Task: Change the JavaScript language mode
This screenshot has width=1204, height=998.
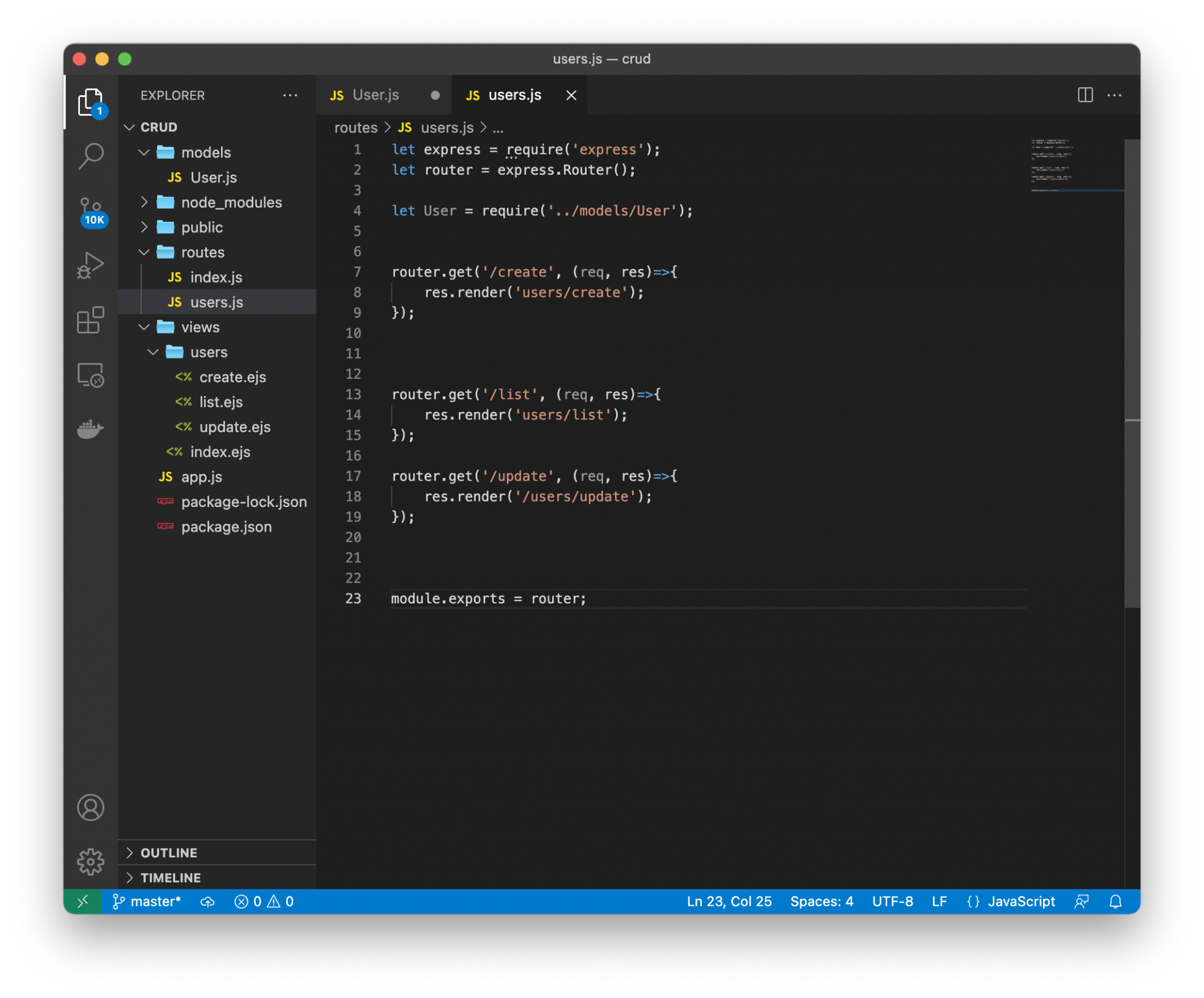Action: coord(1021,901)
